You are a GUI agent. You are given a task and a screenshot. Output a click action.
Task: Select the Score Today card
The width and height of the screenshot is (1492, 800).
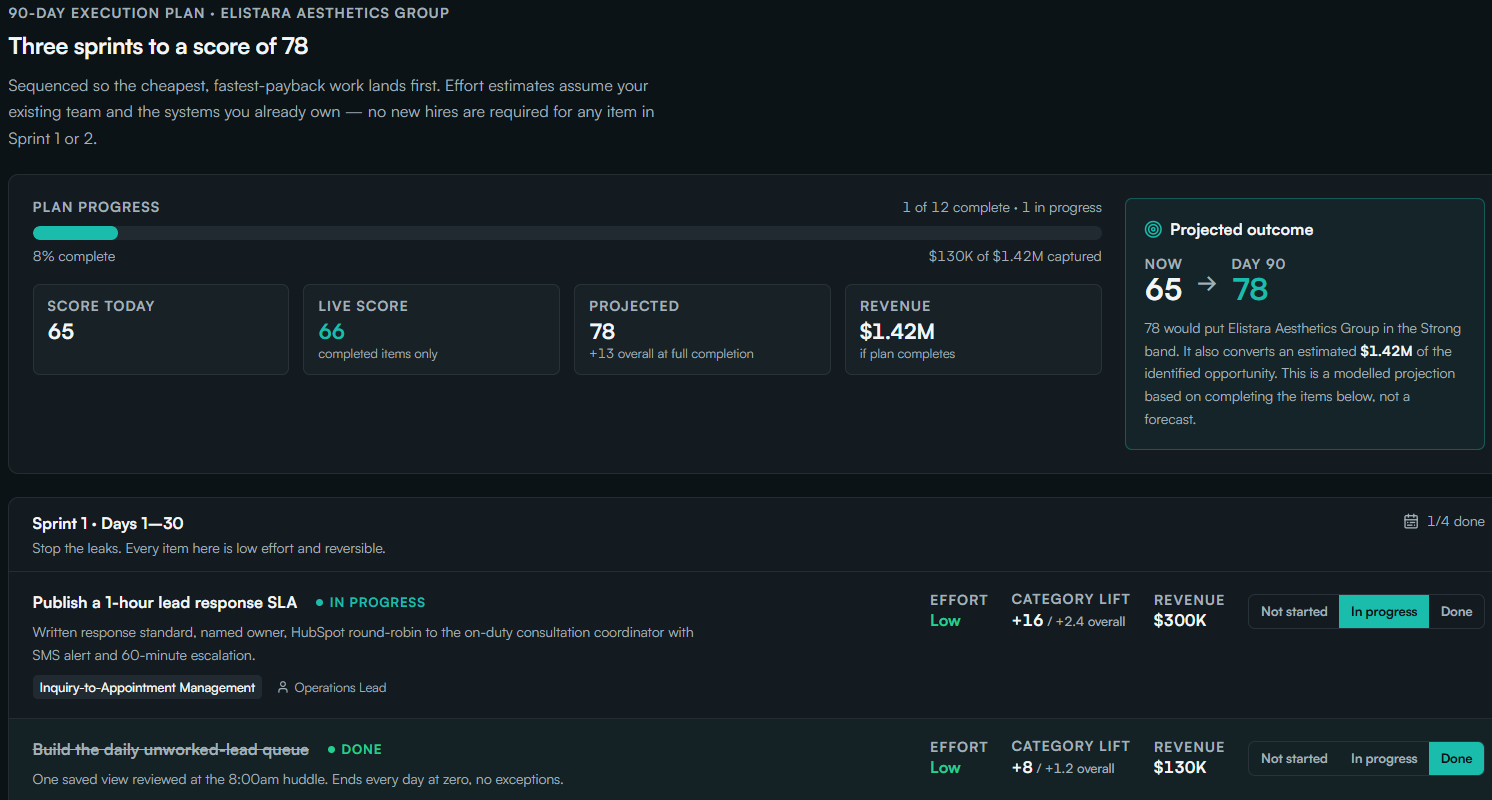(x=161, y=329)
